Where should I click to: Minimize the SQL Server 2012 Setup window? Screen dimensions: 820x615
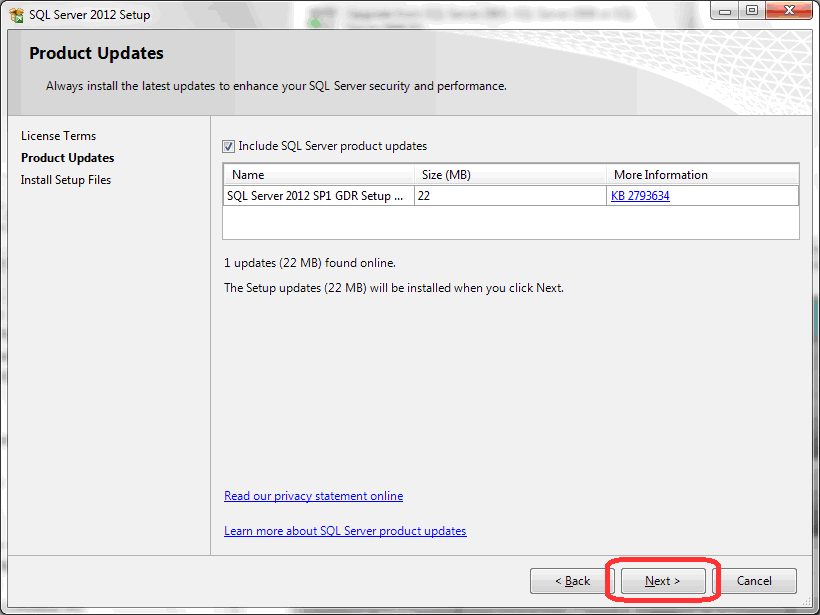723,11
